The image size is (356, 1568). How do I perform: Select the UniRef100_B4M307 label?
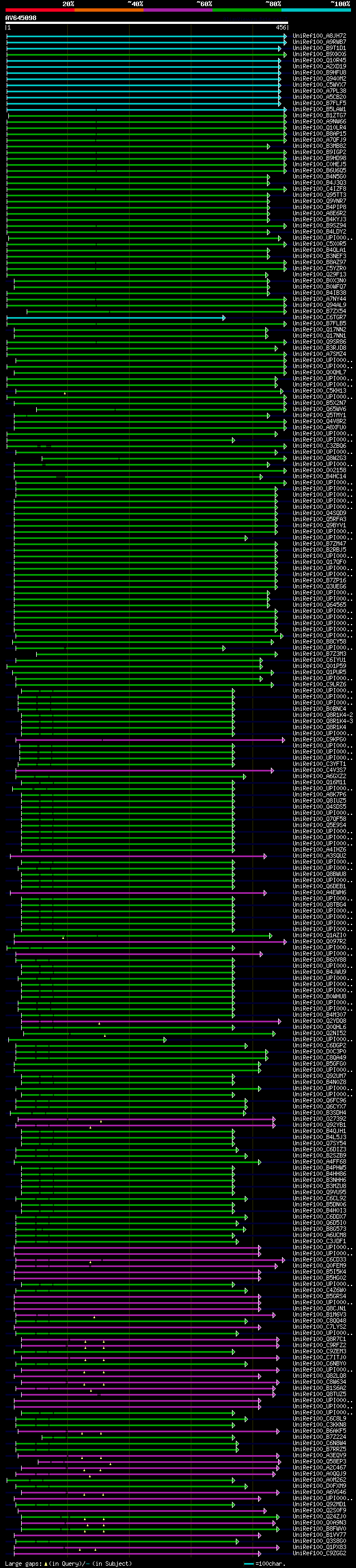319,1015
